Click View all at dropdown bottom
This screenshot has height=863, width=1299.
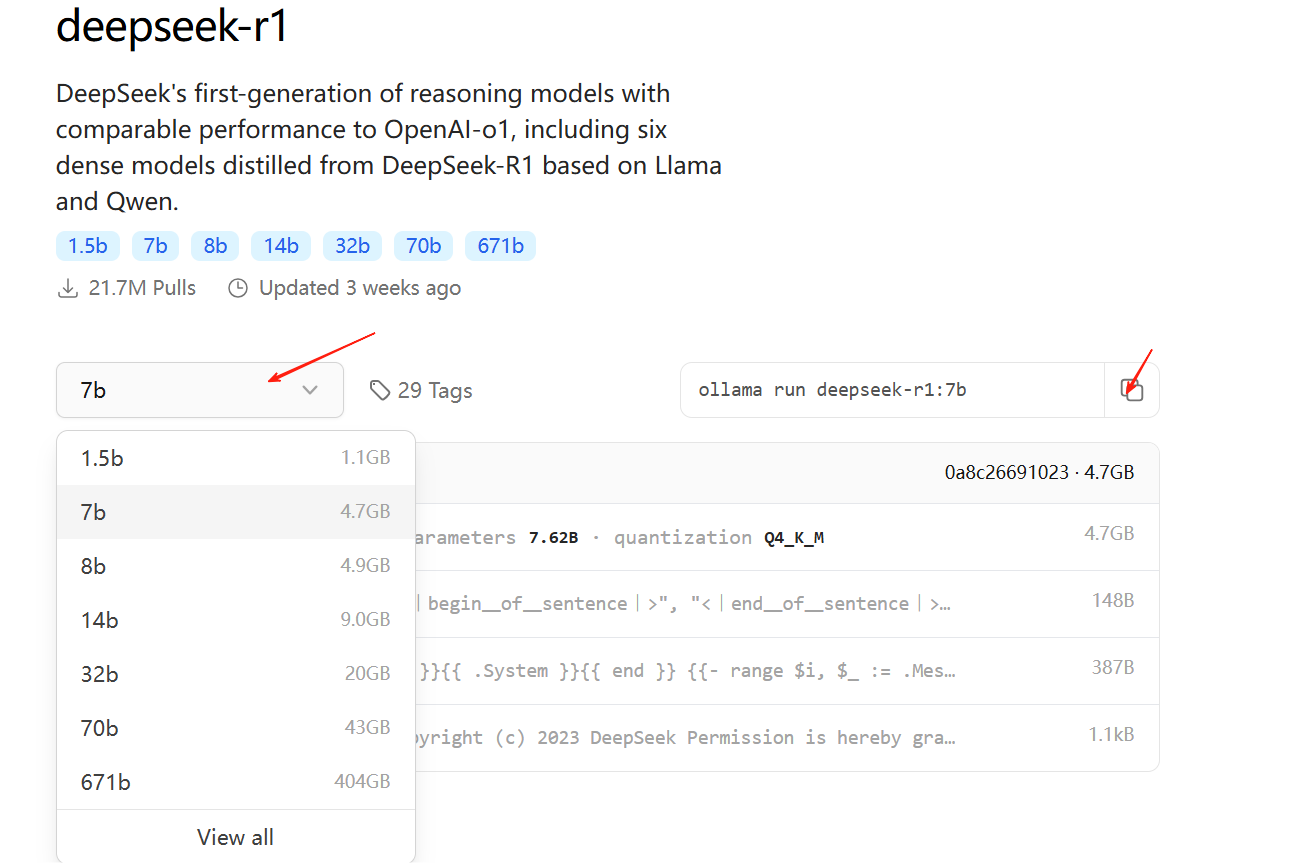point(236,837)
